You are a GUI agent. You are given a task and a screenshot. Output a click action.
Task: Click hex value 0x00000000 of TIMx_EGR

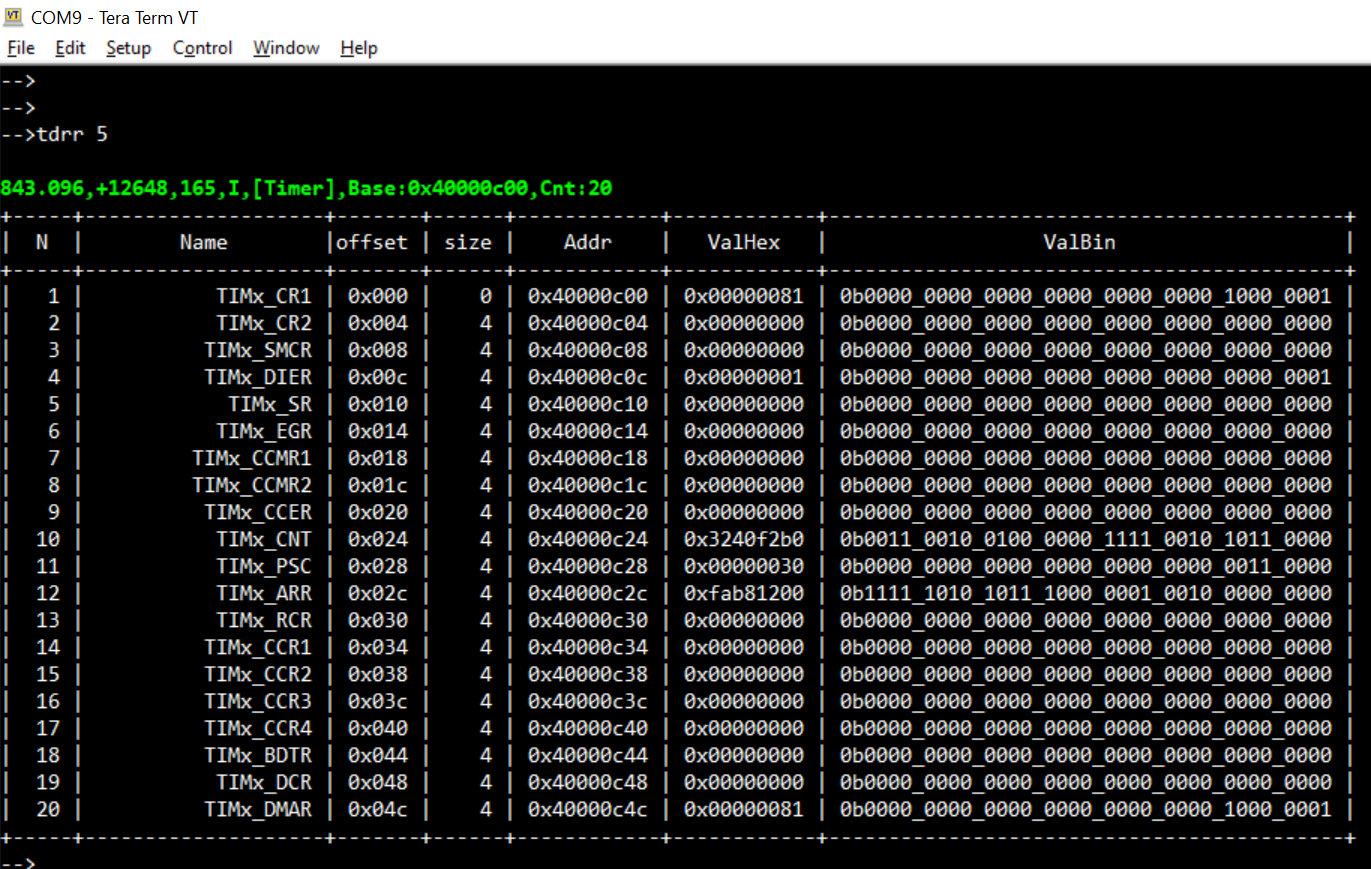tap(744, 431)
